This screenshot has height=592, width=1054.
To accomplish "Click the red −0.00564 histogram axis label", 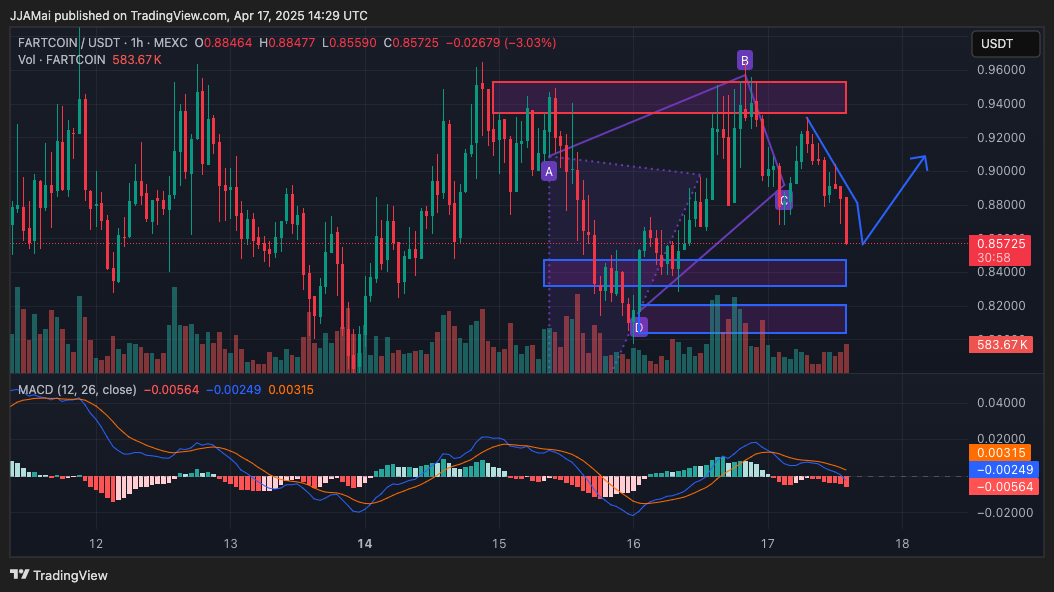I will pos(1004,487).
